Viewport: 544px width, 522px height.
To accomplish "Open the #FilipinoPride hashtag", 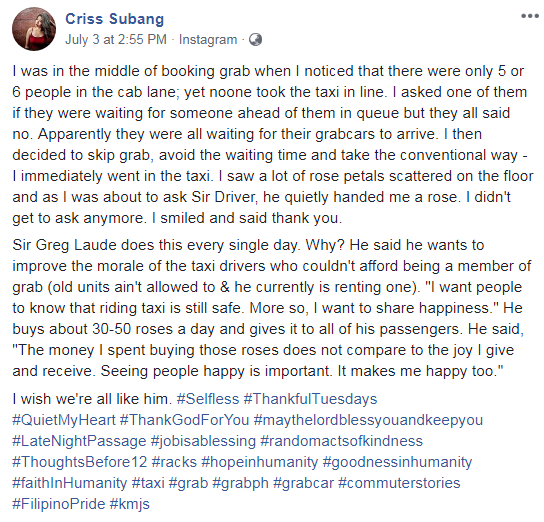I will 59,504.
